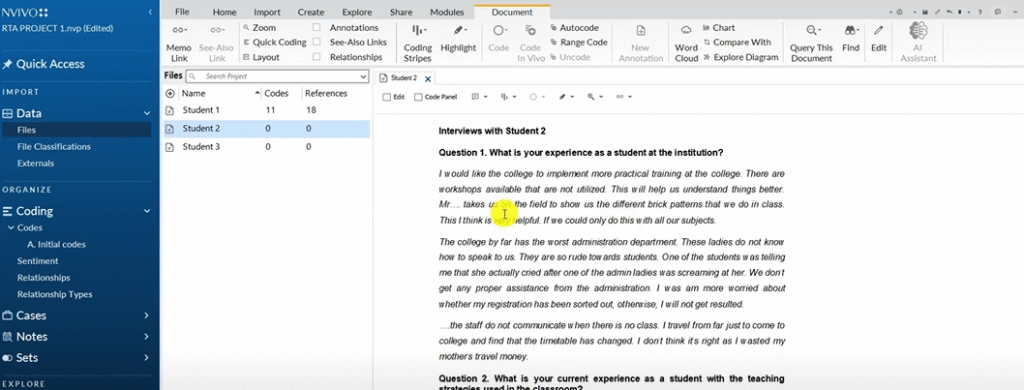Switch to the Explore ribbon tab

pos(357,12)
